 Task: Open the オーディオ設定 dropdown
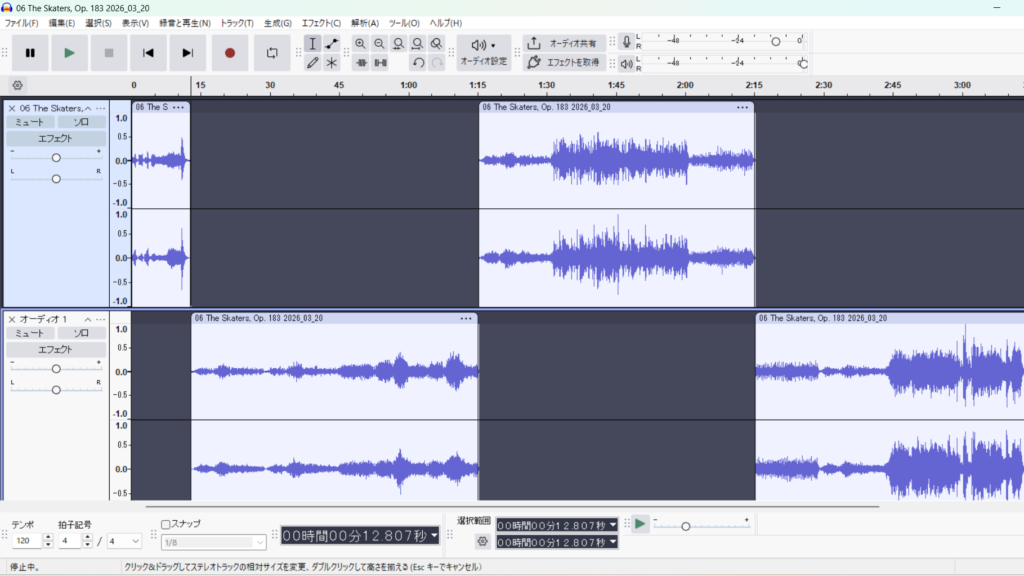[483, 53]
